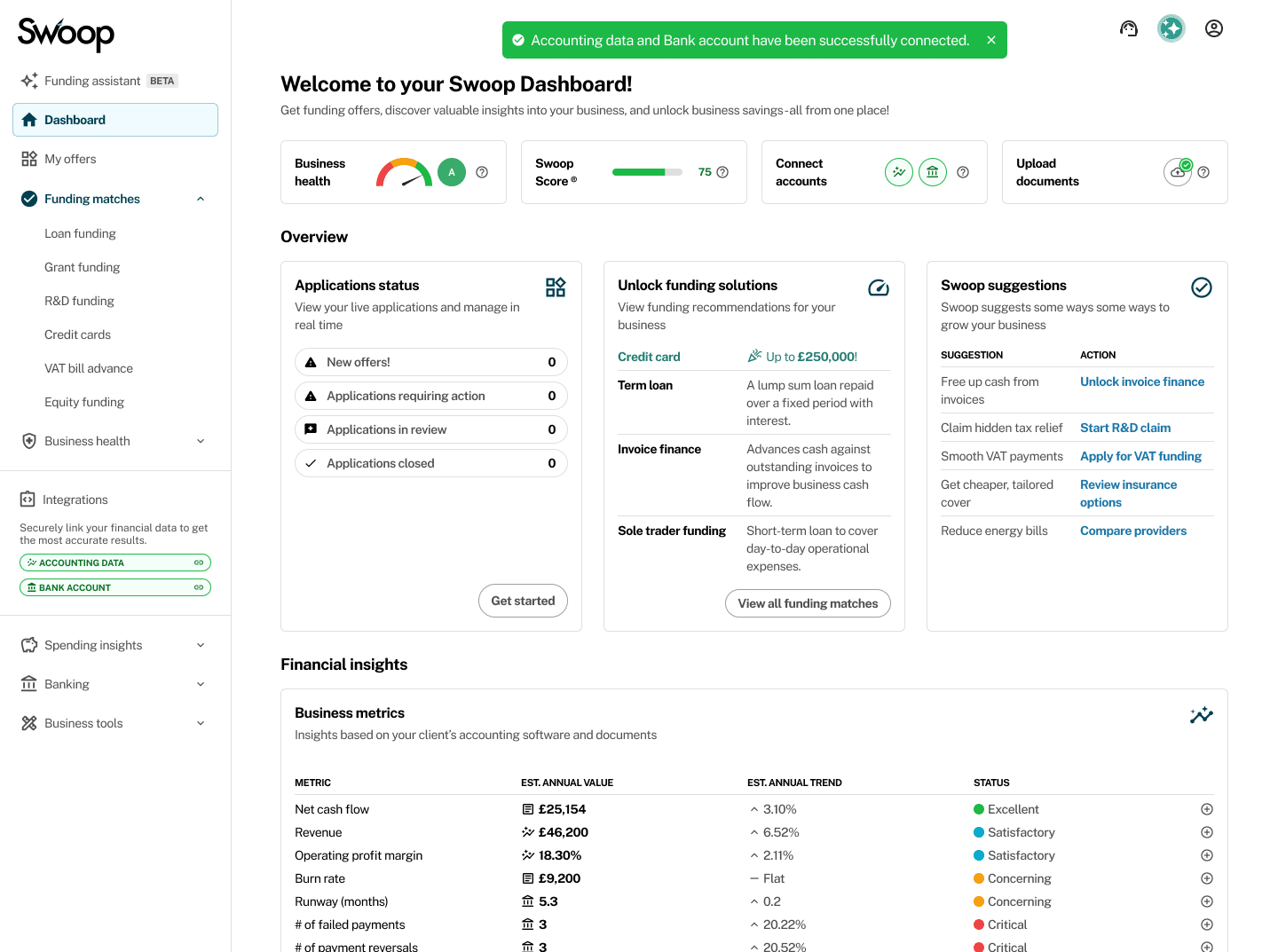Open the Start R&D claim link
The height and width of the screenshot is (952, 1278).
coord(1124,428)
